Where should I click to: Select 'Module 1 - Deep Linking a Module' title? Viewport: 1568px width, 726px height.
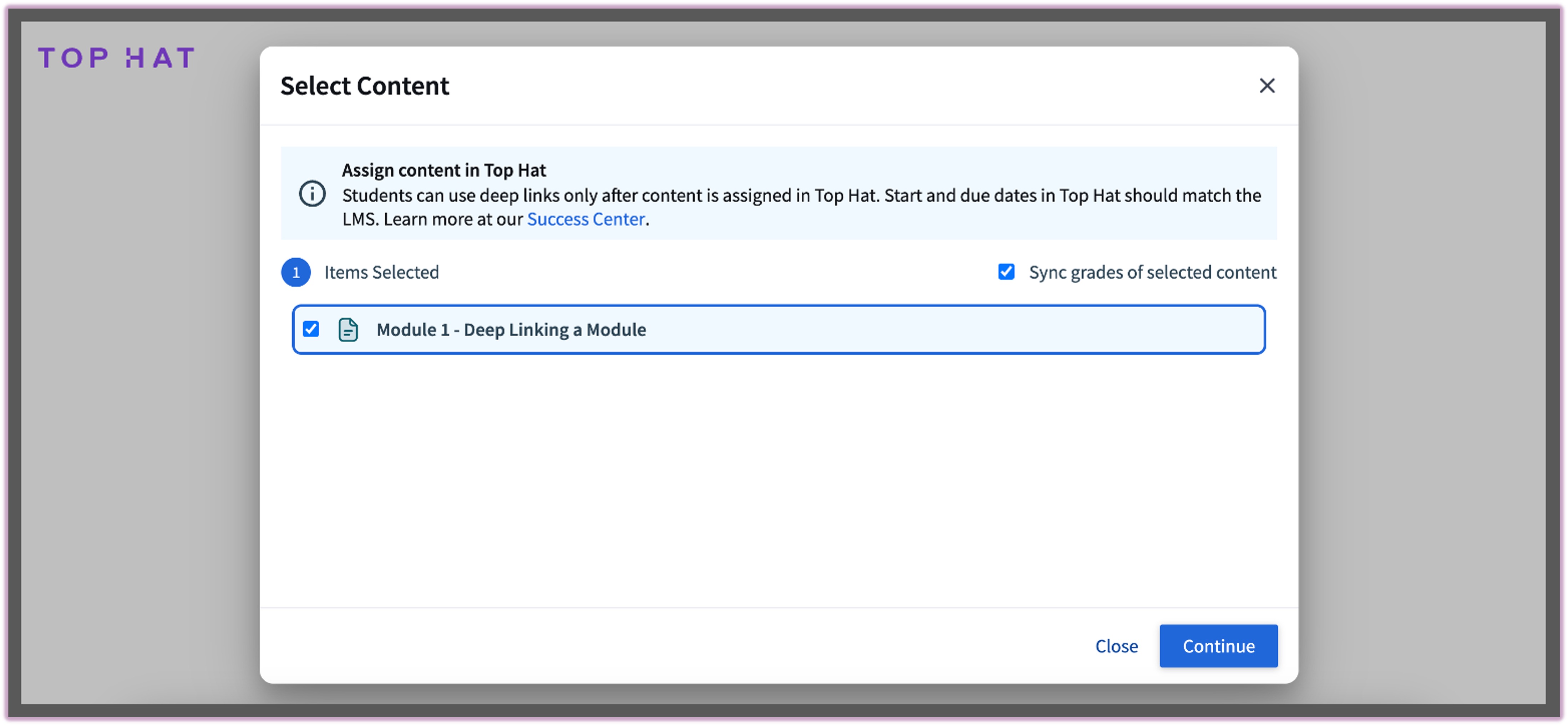(511, 330)
